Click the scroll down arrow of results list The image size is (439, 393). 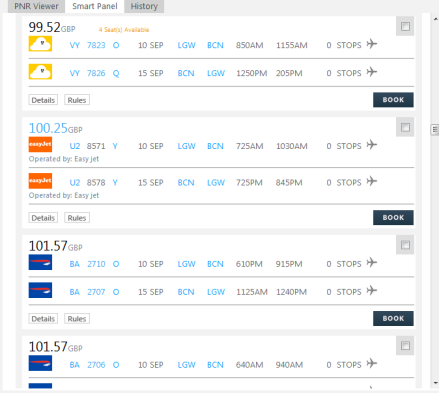pos(436,383)
